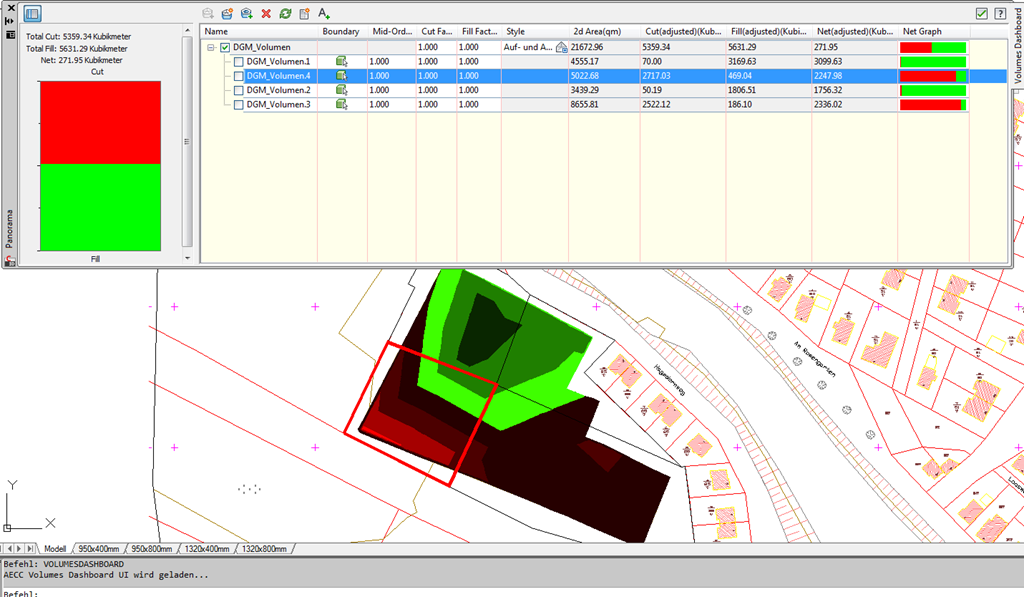Enable the DGM_Volumen.2 checkbox
The width and height of the screenshot is (1024, 597).
pos(239,91)
